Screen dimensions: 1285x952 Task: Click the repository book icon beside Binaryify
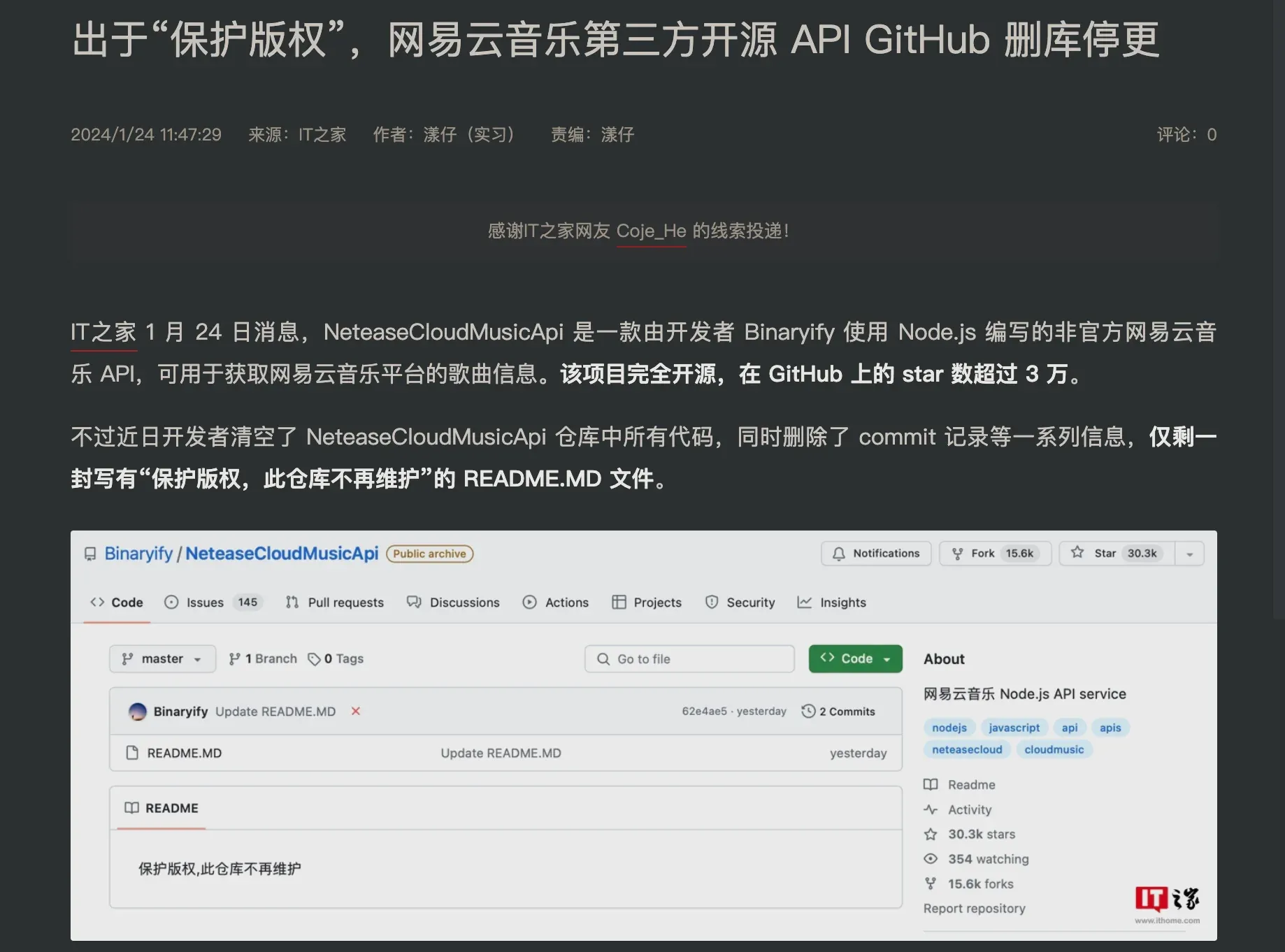pyautogui.click(x=89, y=553)
